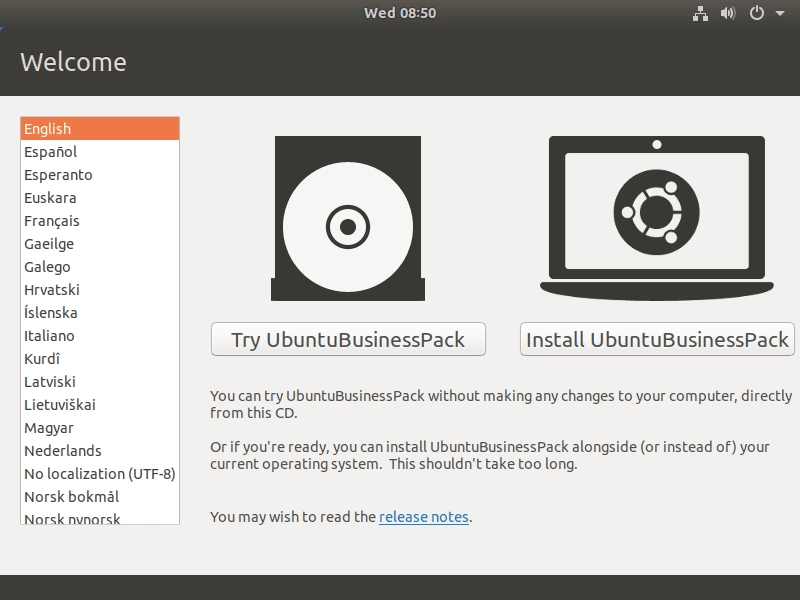Select Norsk bokmål in the language list
The width and height of the screenshot is (800, 600).
coord(100,496)
